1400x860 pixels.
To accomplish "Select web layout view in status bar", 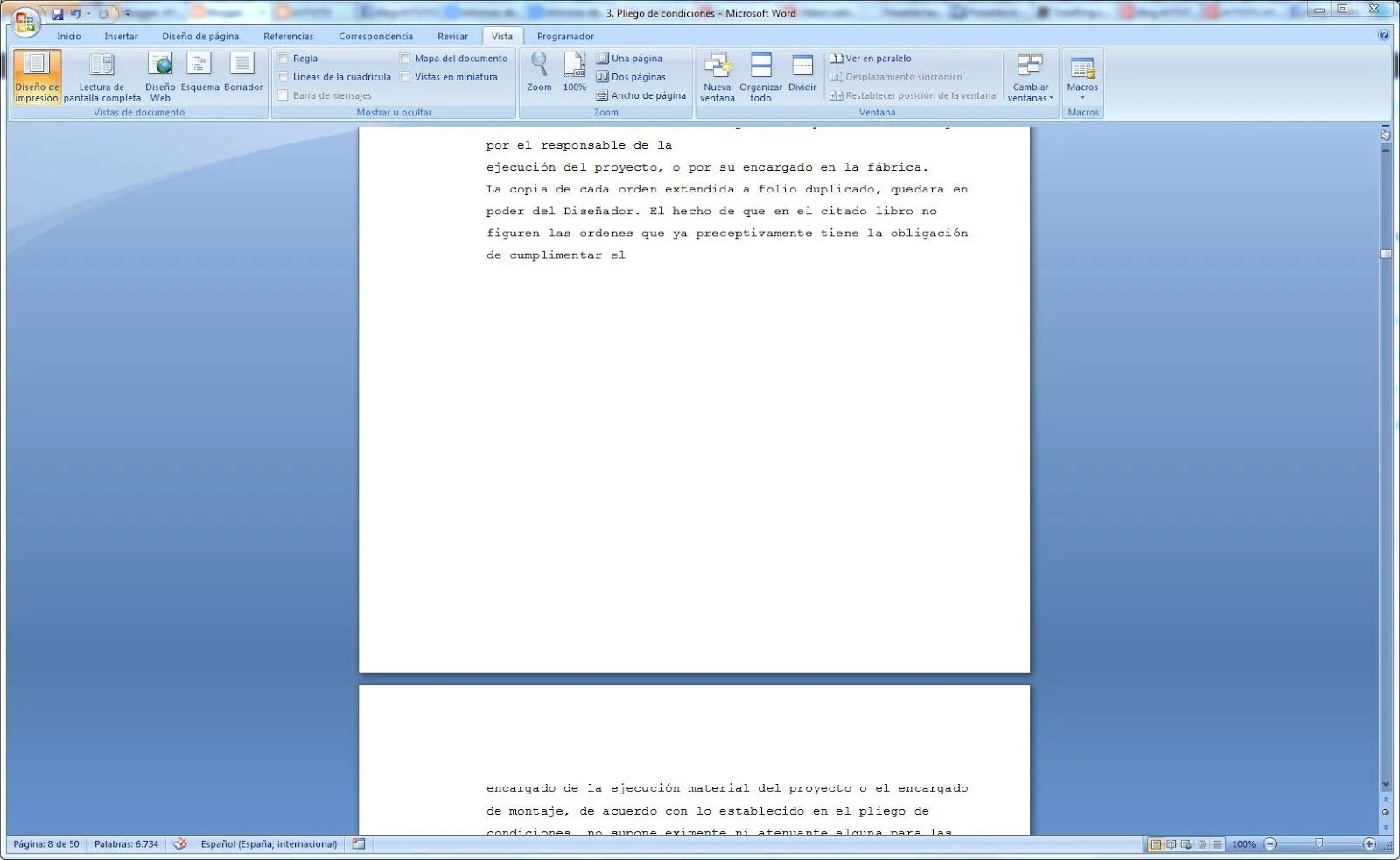I will pyautogui.click(x=1186, y=844).
